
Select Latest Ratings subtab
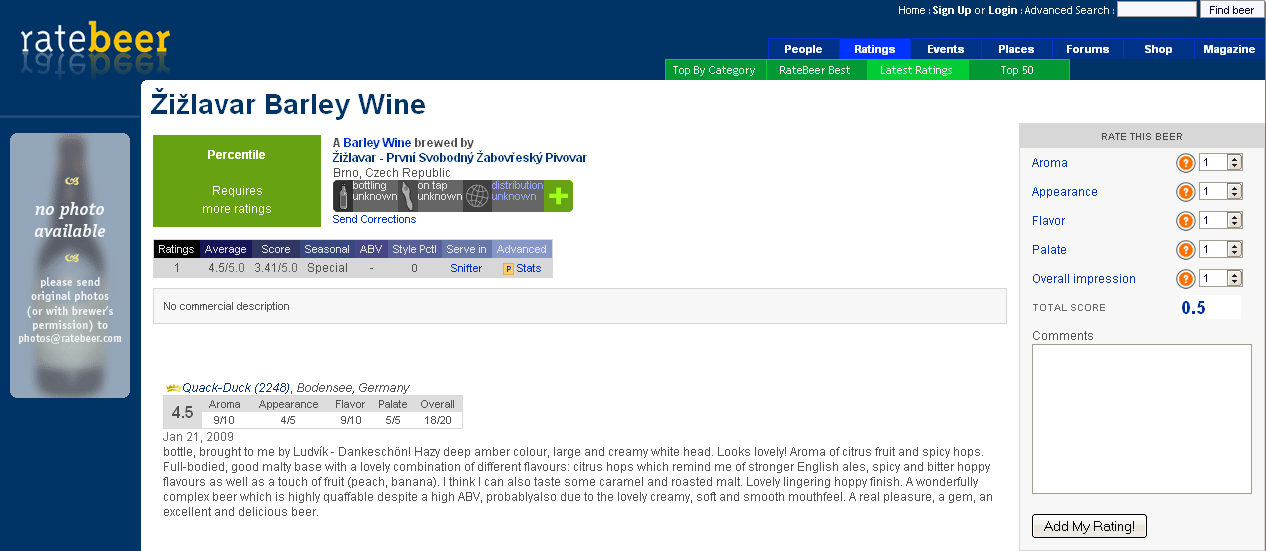click(x=917, y=70)
